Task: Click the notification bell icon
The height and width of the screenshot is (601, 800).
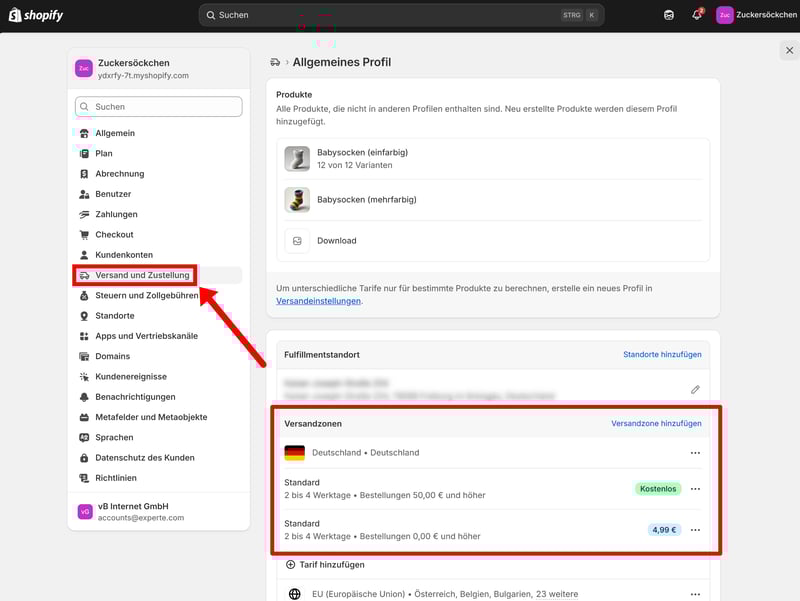Action: (x=697, y=15)
